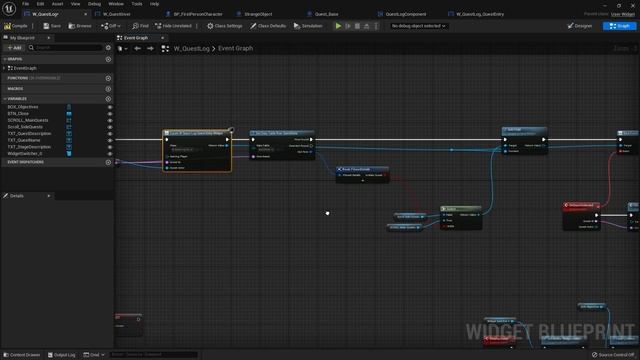The width and height of the screenshot is (640, 360).
Task: Open Class Settings
Action: point(224,26)
